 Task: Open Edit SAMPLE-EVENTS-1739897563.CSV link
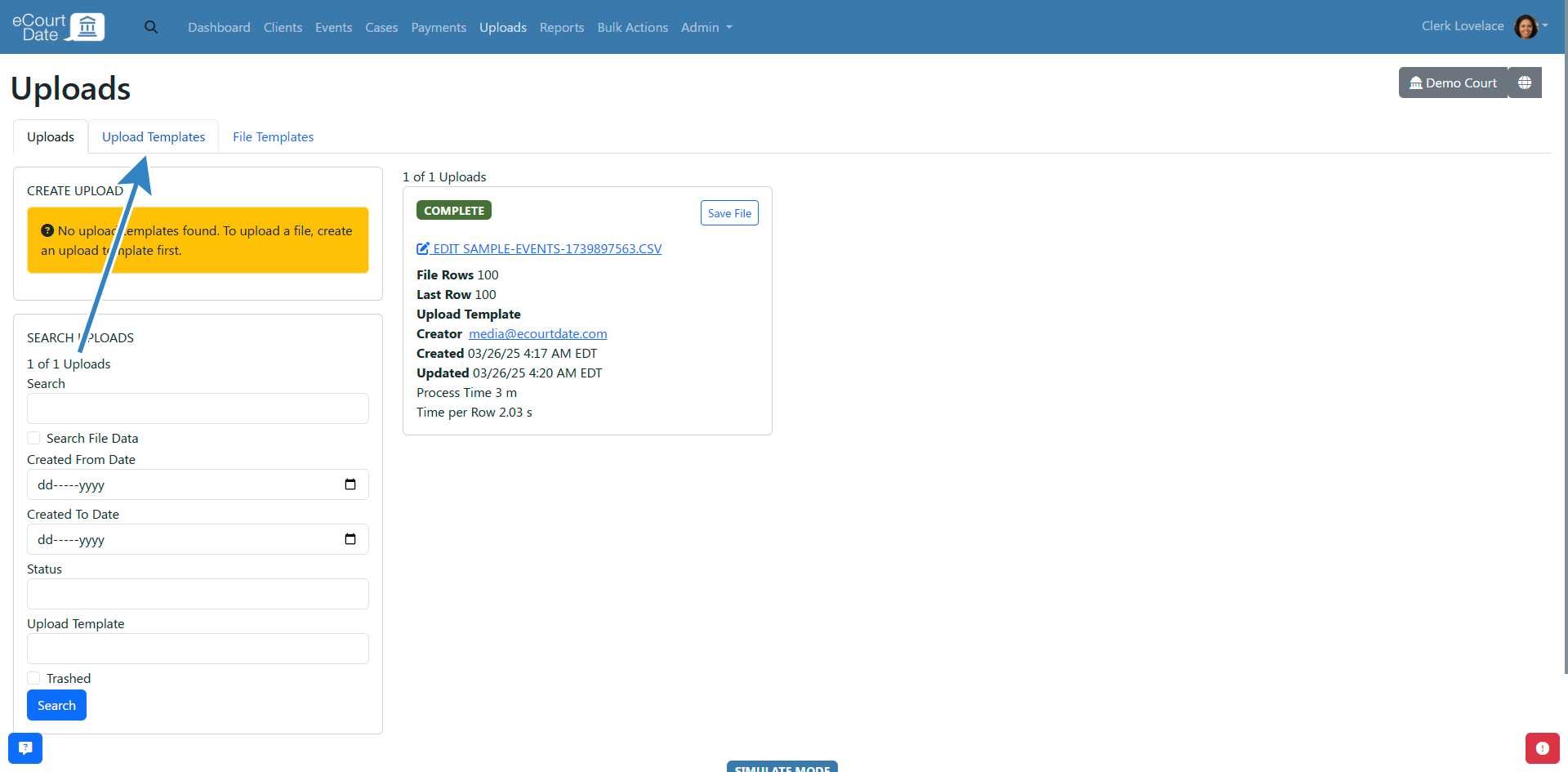coord(539,248)
